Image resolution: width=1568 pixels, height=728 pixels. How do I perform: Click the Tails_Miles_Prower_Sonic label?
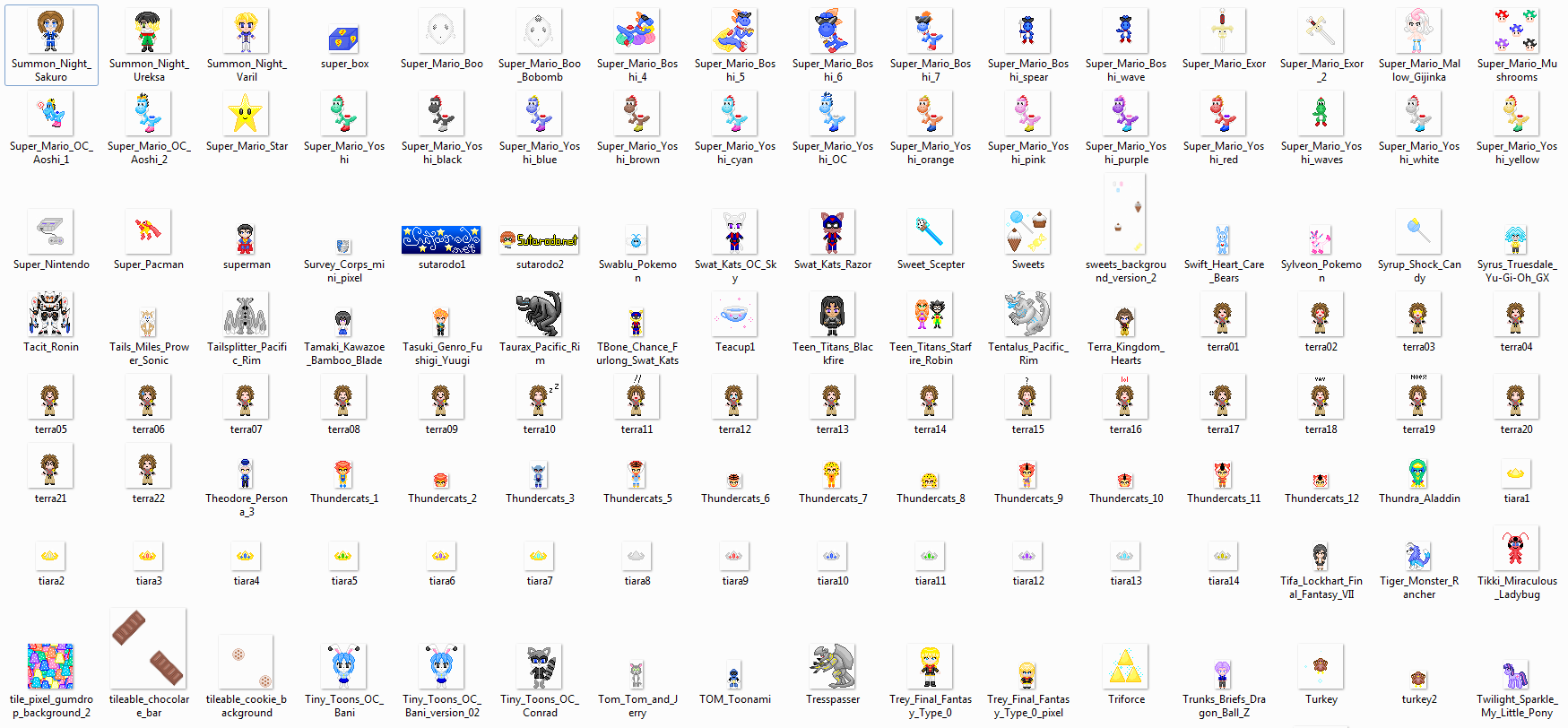pyautogui.click(x=149, y=354)
